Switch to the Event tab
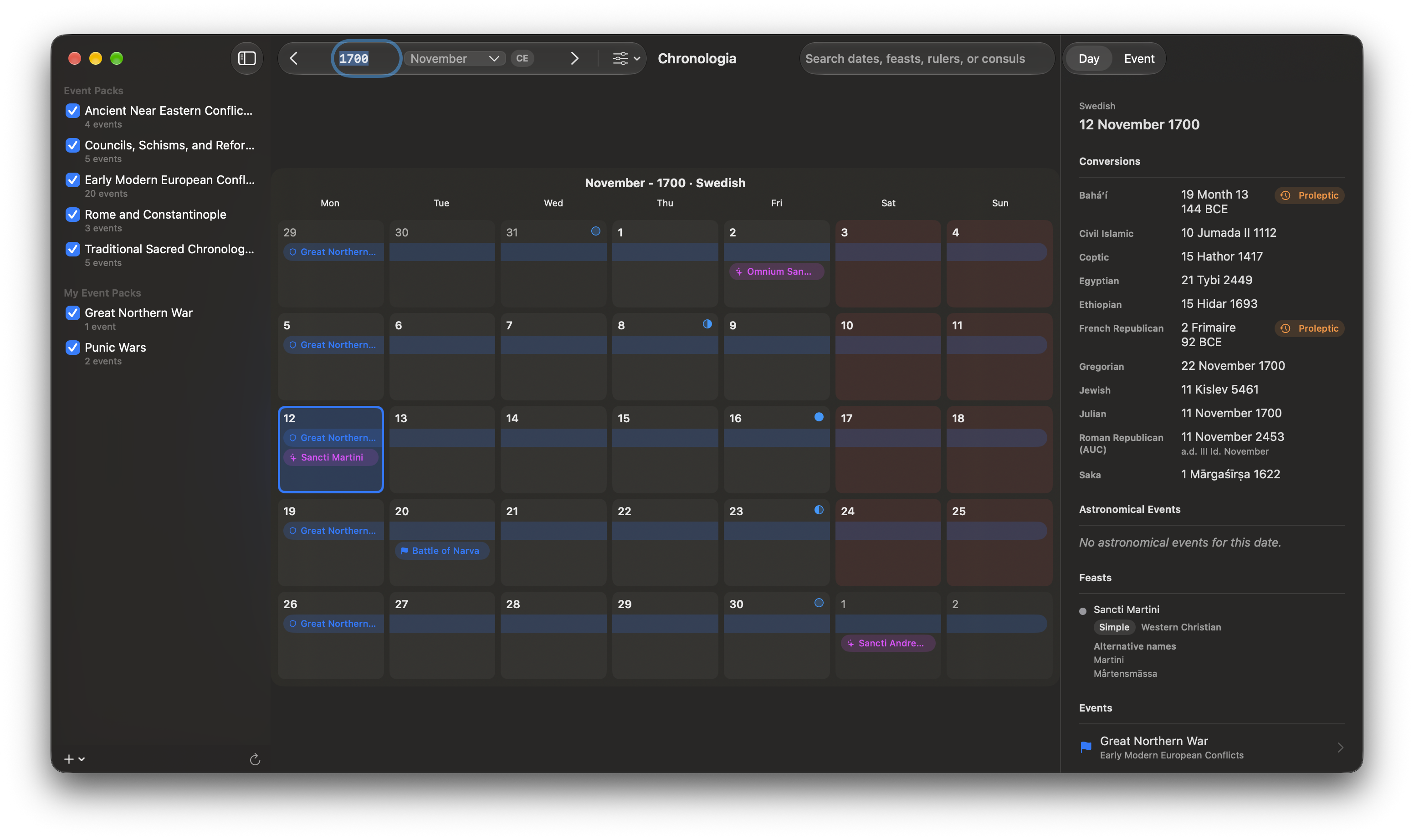The width and height of the screenshot is (1414, 840). [x=1139, y=58]
